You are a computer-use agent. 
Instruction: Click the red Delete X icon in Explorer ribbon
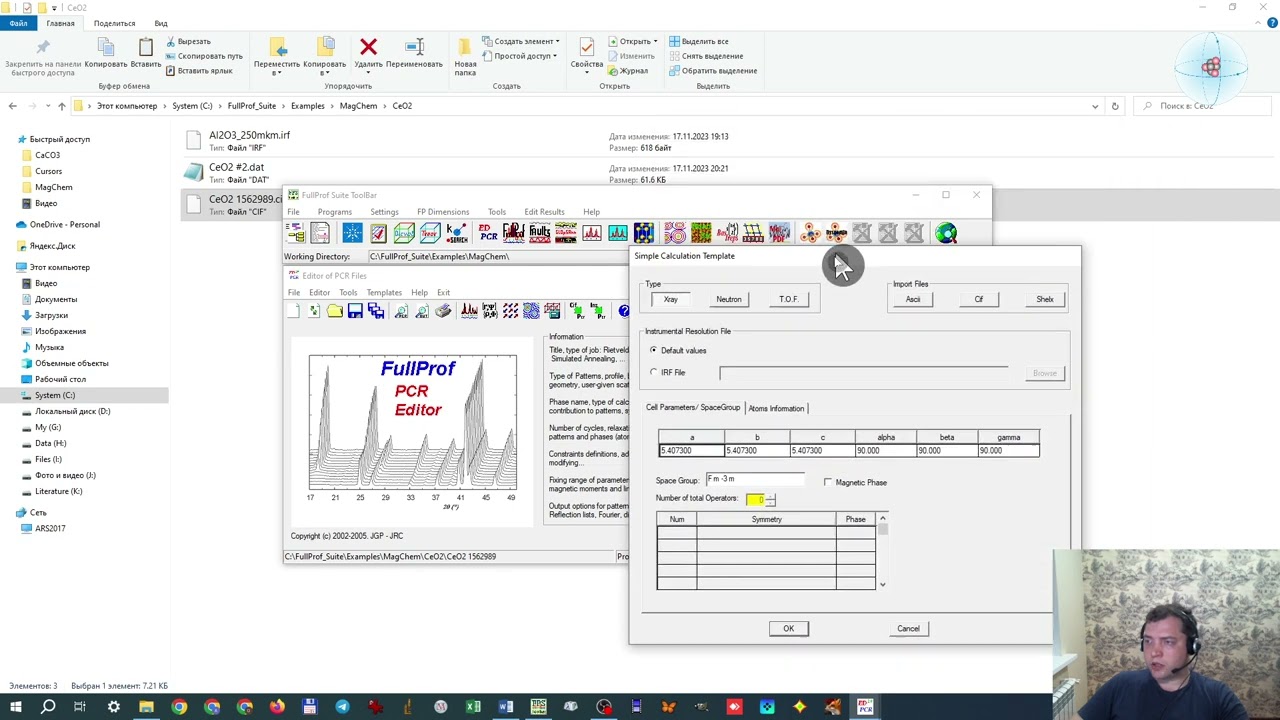pyautogui.click(x=368, y=47)
